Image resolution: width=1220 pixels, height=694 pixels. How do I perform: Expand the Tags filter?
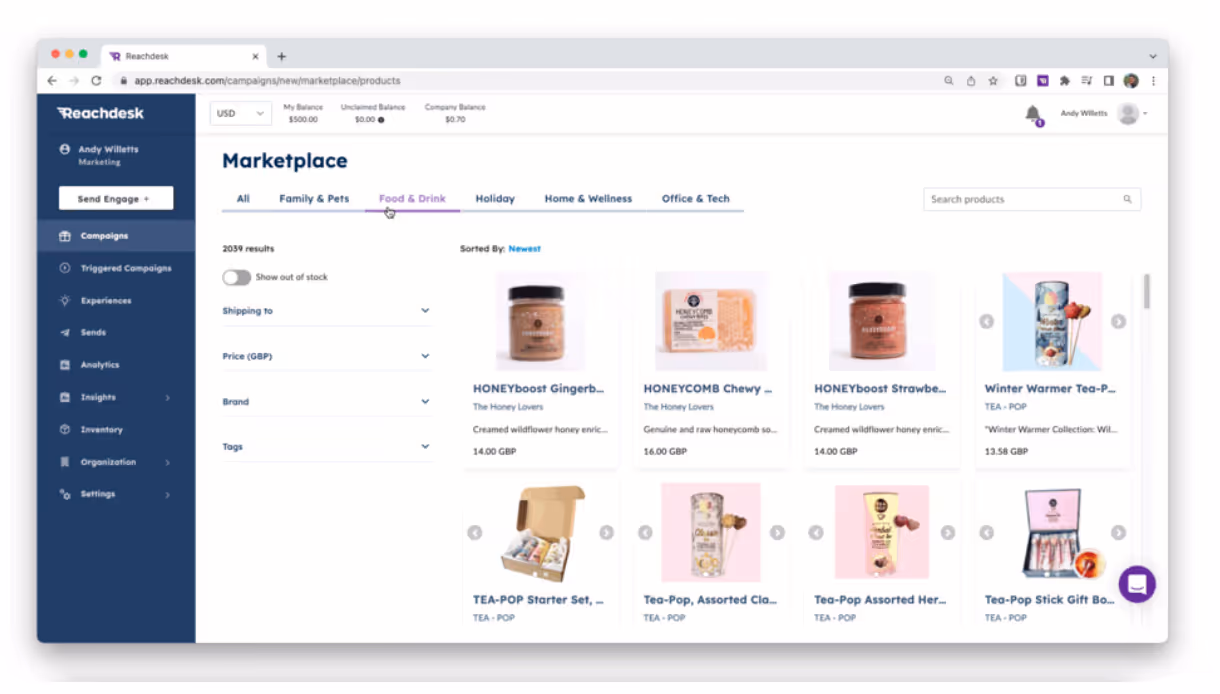[326, 447]
